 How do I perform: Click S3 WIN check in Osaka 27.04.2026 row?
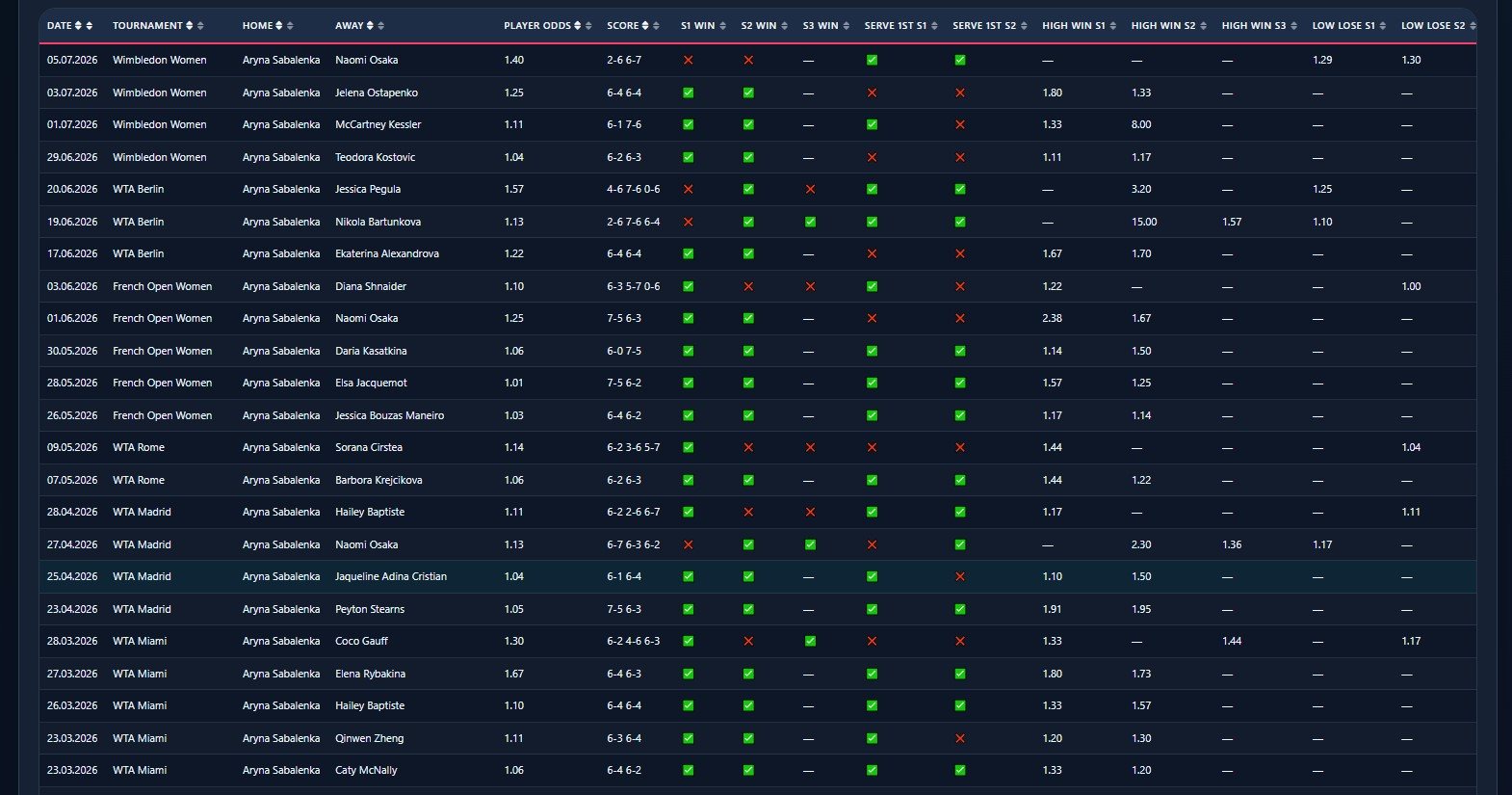(810, 544)
